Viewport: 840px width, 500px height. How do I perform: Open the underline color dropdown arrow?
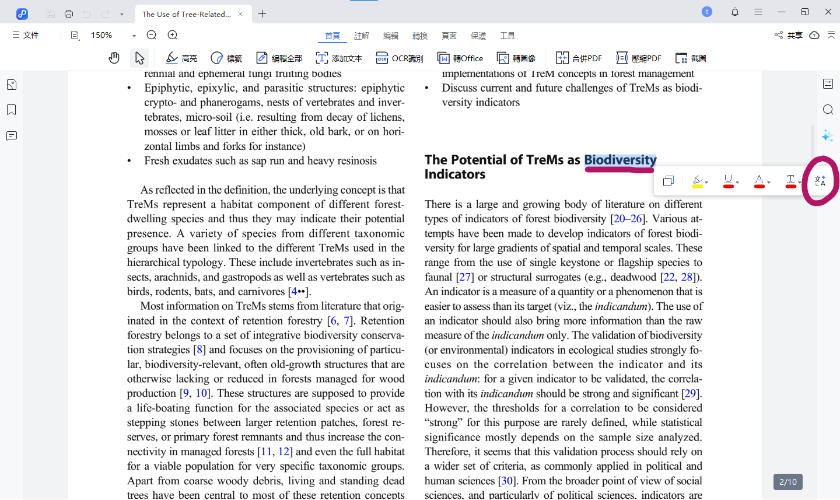coord(738,183)
